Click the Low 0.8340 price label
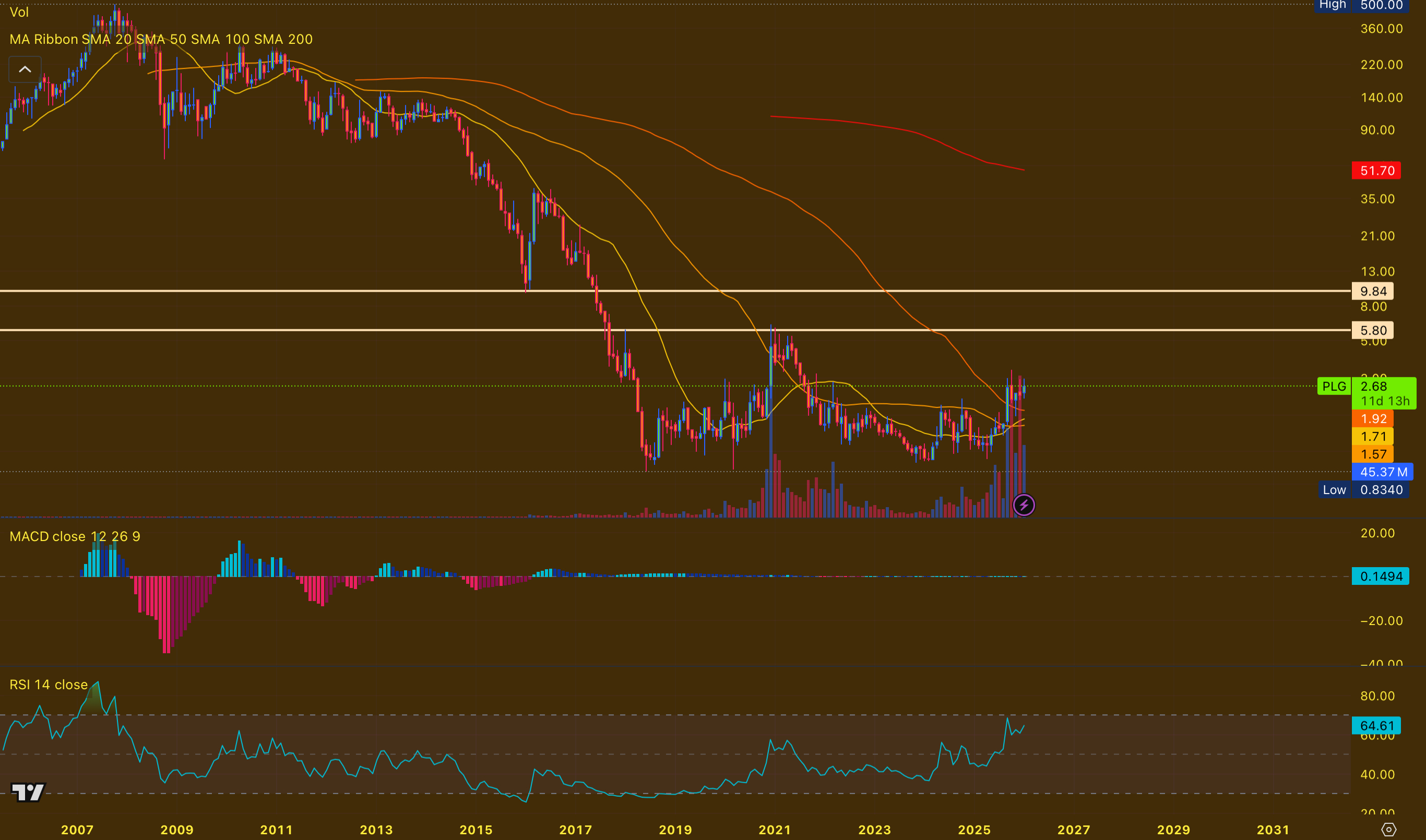 [x=1370, y=489]
